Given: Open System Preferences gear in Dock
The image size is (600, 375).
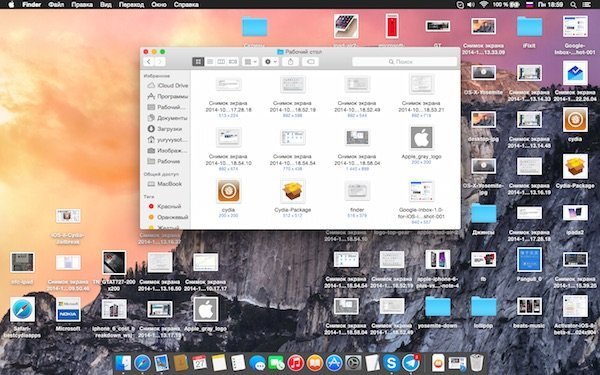Looking at the screenshot, I should point(353,363).
